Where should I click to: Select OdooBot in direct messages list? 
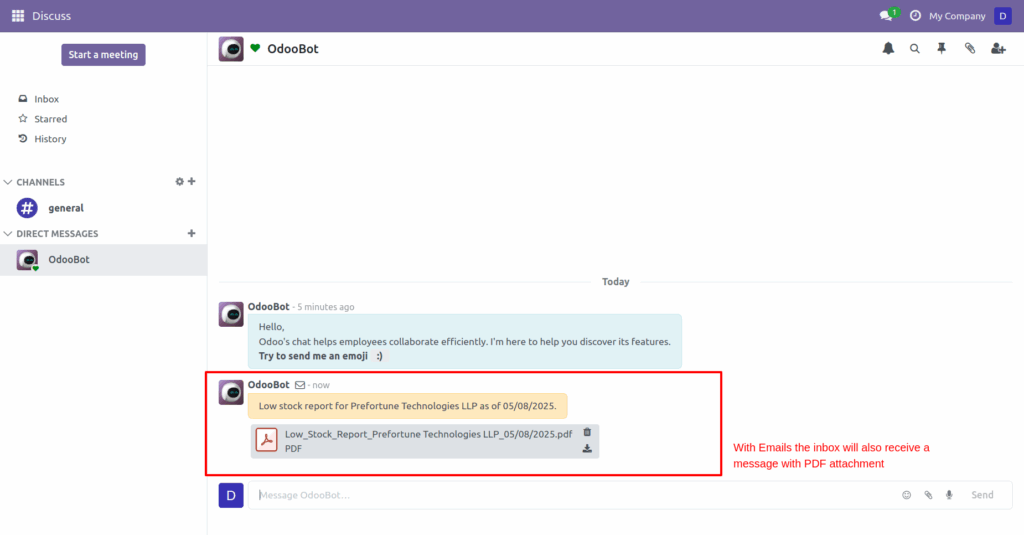[103, 259]
